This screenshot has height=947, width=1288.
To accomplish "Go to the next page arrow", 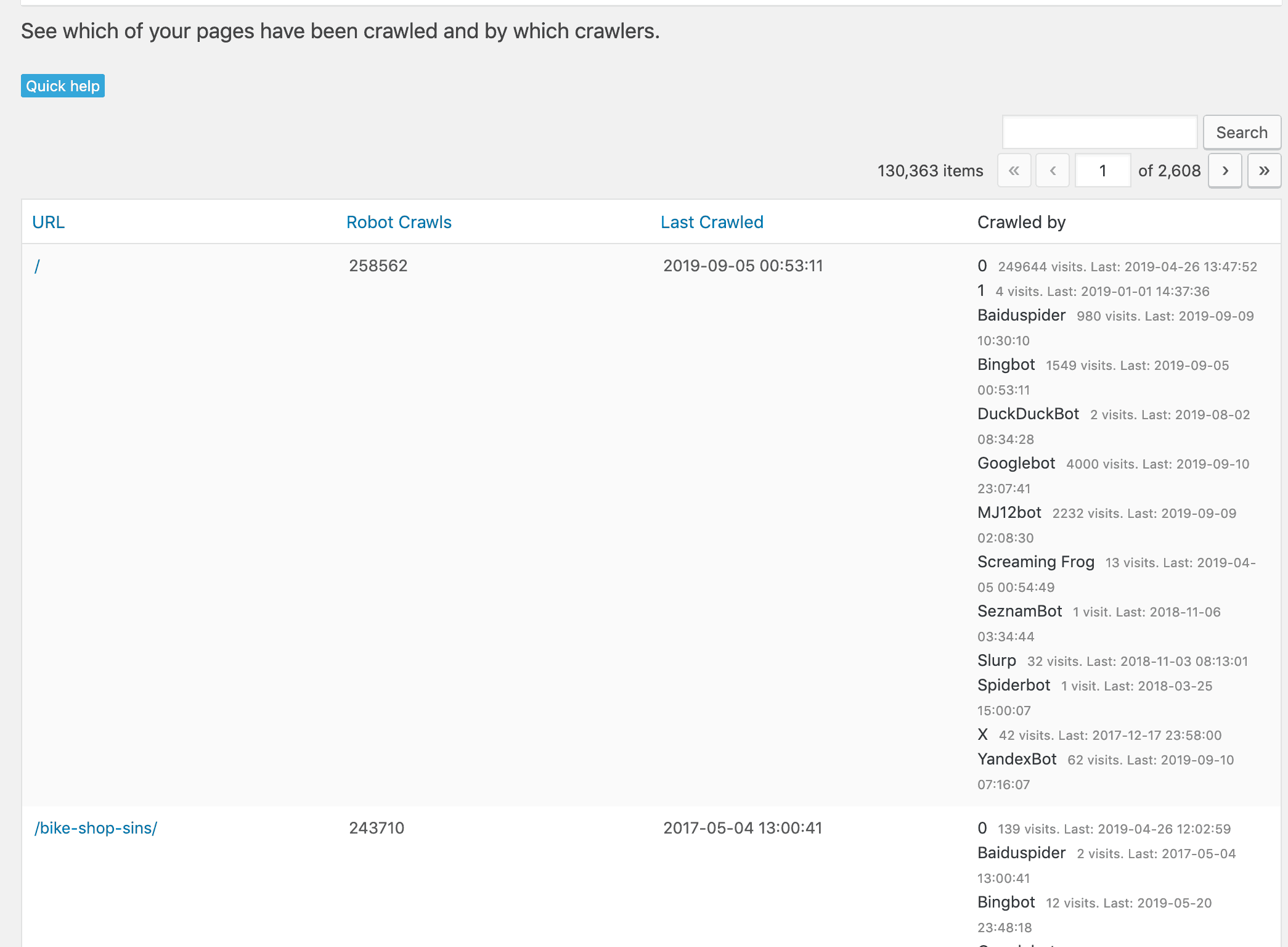I will tap(1225, 171).
